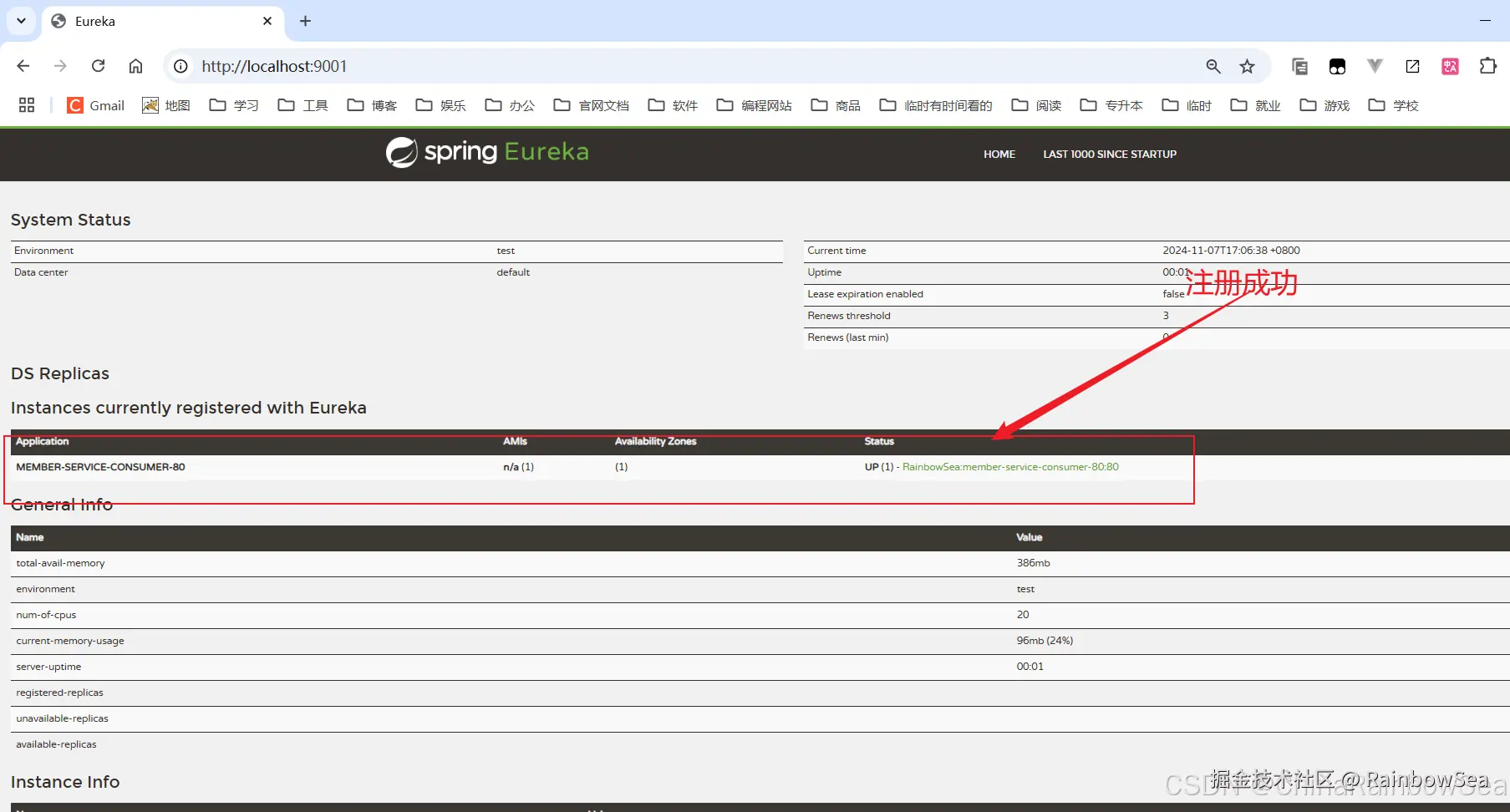Open the 官网文档 bookmark folder
Image resolution: width=1510 pixels, height=812 pixels.
592,105
